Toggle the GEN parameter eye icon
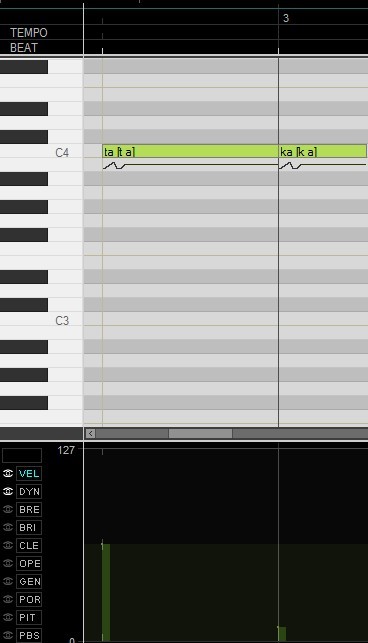Image resolution: width=368 pixels, height=643 pixels. coord(8,581)
